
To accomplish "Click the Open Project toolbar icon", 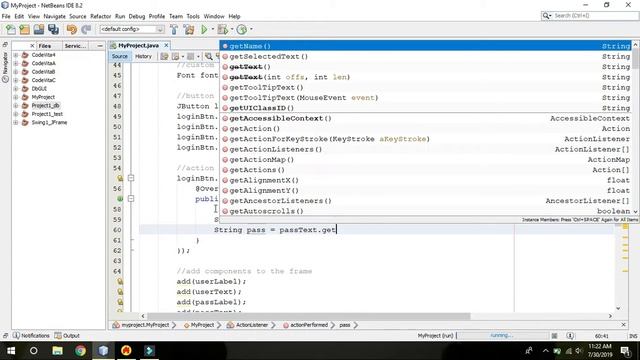I will coord(39,29).
